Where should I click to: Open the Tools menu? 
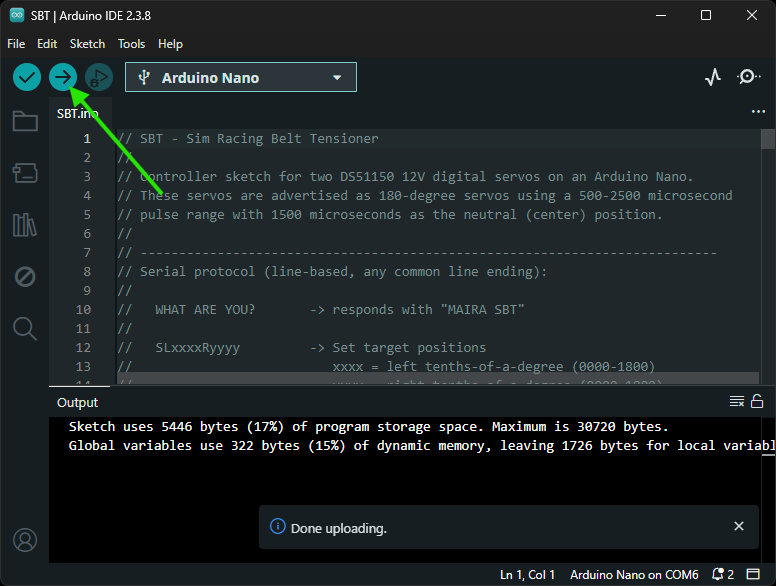pos(131,44)
